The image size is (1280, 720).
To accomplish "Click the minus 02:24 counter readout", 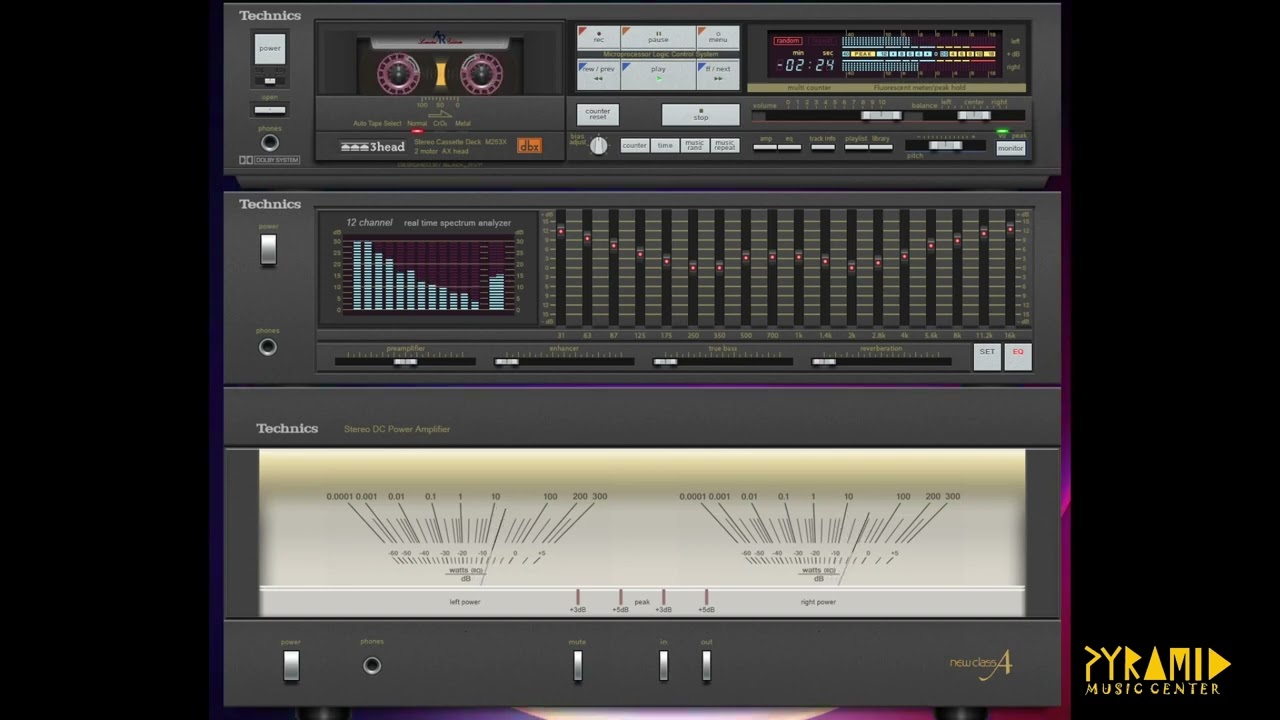I will coord(806,65).
